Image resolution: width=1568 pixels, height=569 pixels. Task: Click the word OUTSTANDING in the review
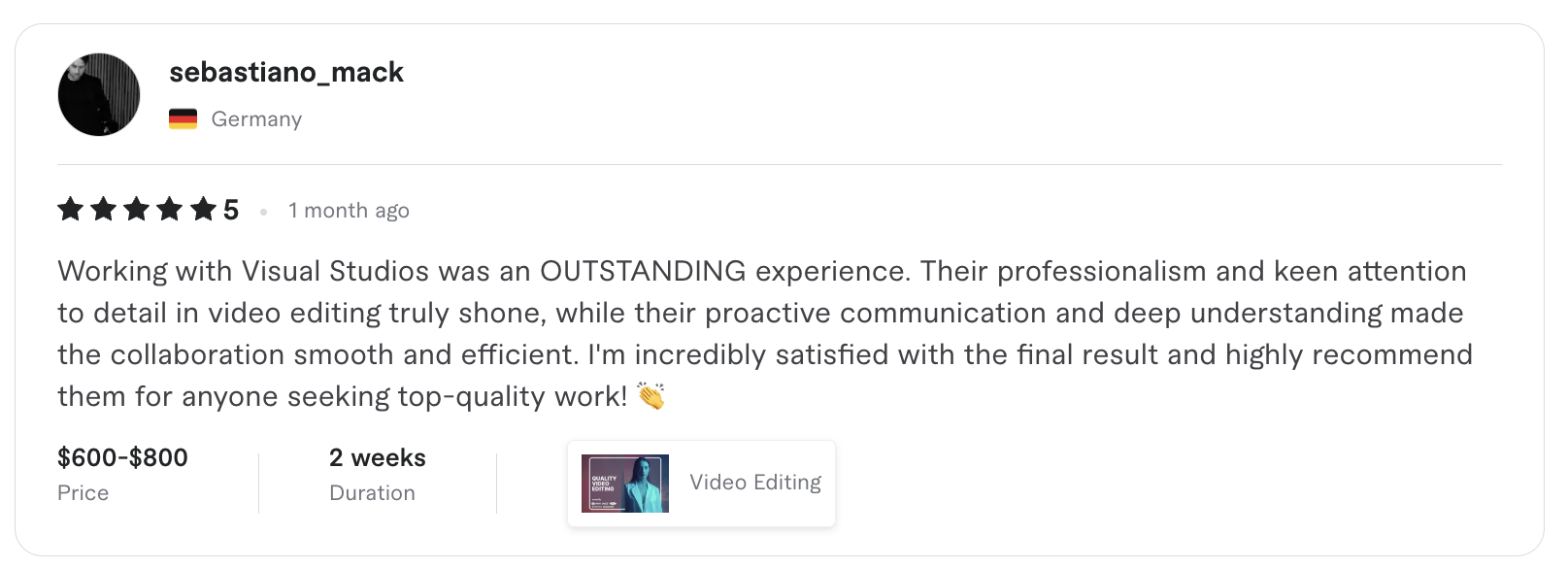(643, 271)
